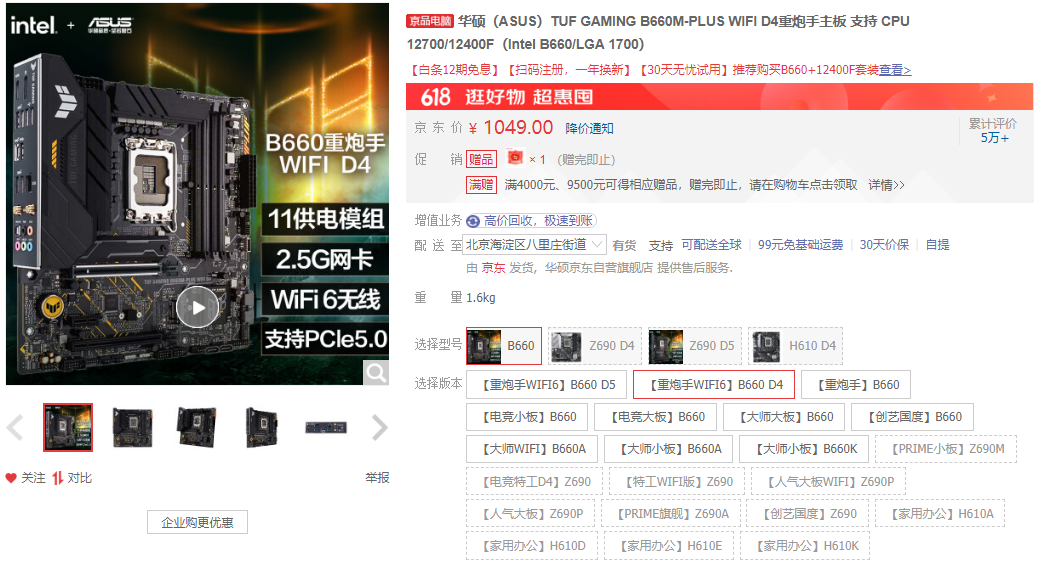Select the Z690 D5 model option
This screenshot has height=564, width=1042.
pos(694,345)
